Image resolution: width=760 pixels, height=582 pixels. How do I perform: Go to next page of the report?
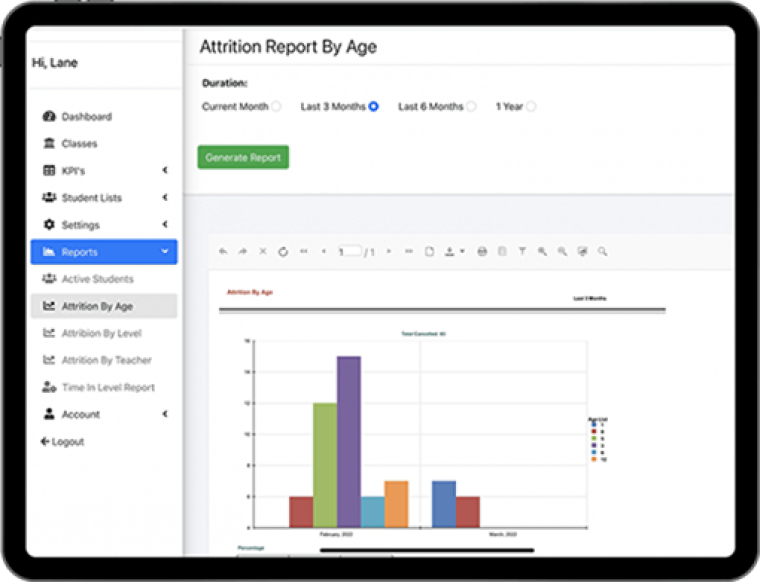coord(389,251)
